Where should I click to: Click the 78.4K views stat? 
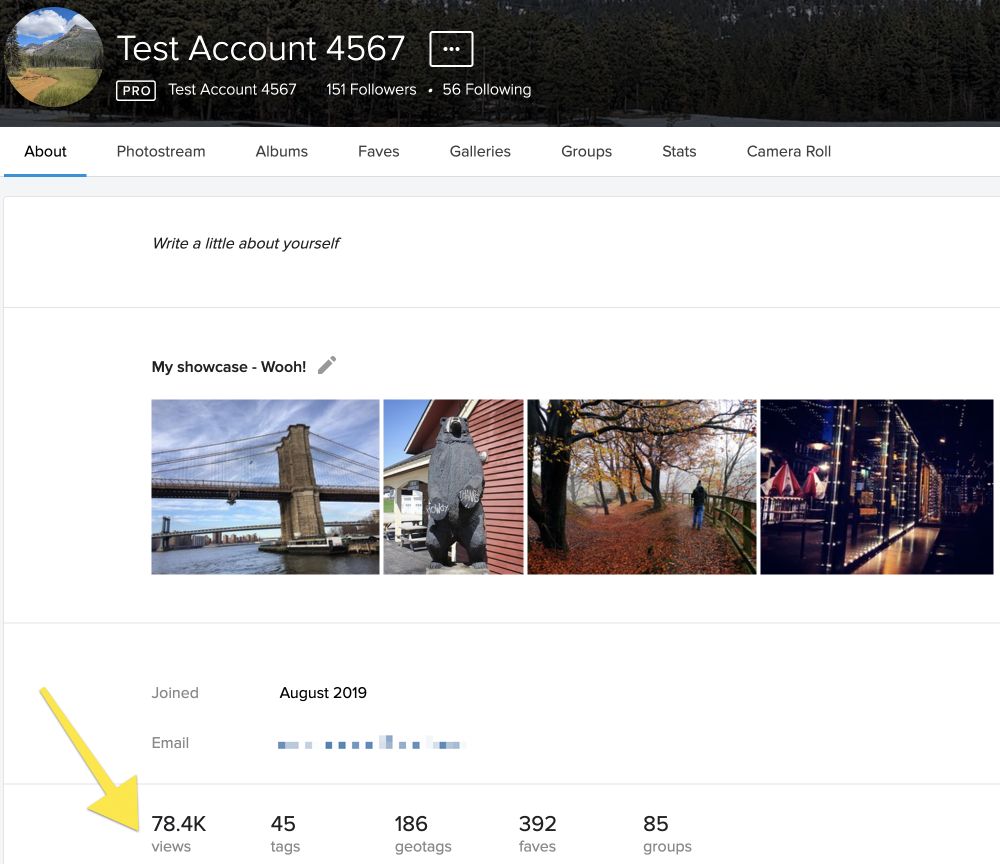coord(178,833)
